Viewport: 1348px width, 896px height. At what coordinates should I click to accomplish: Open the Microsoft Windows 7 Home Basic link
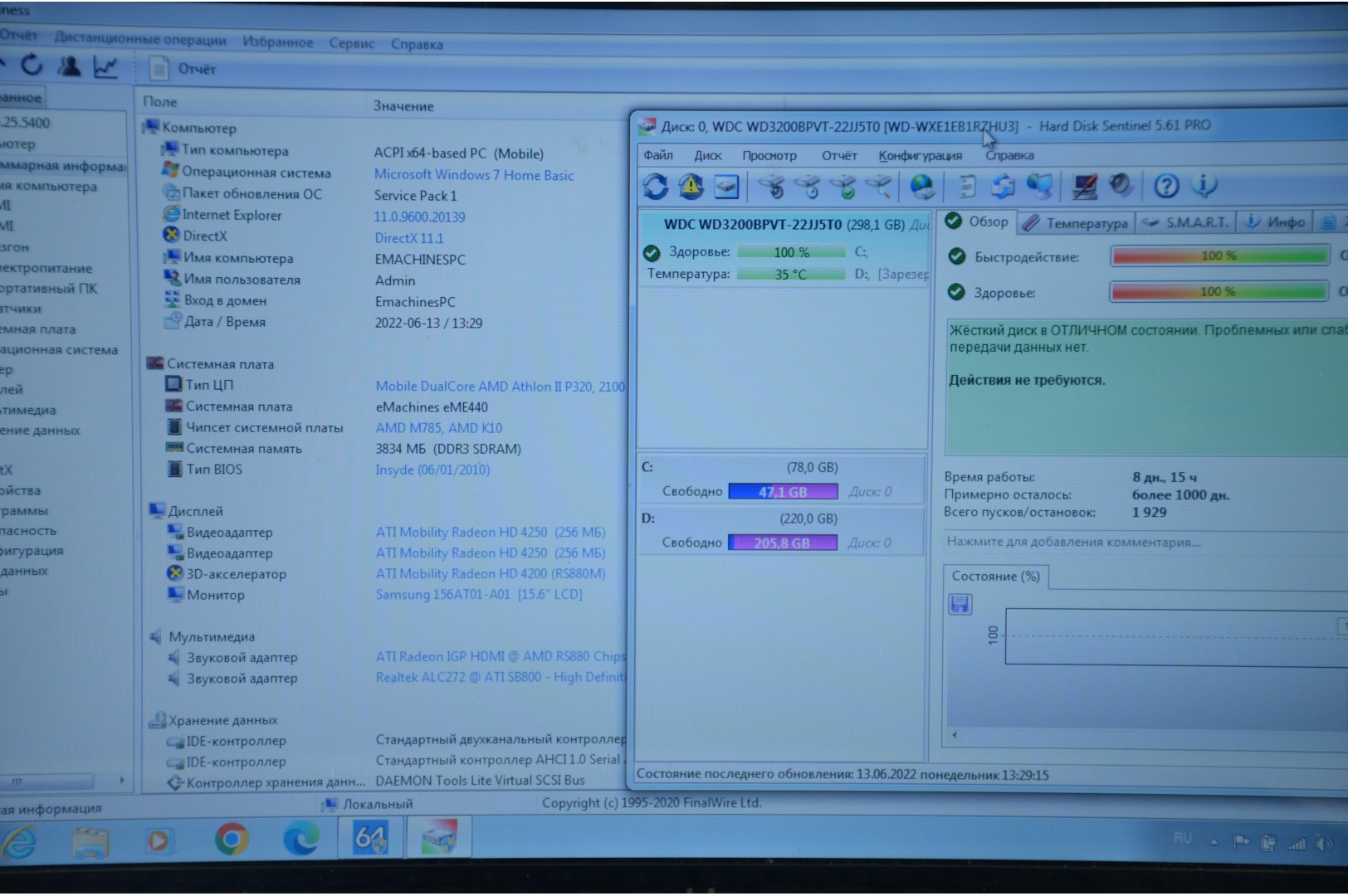(x=473, y=175)
